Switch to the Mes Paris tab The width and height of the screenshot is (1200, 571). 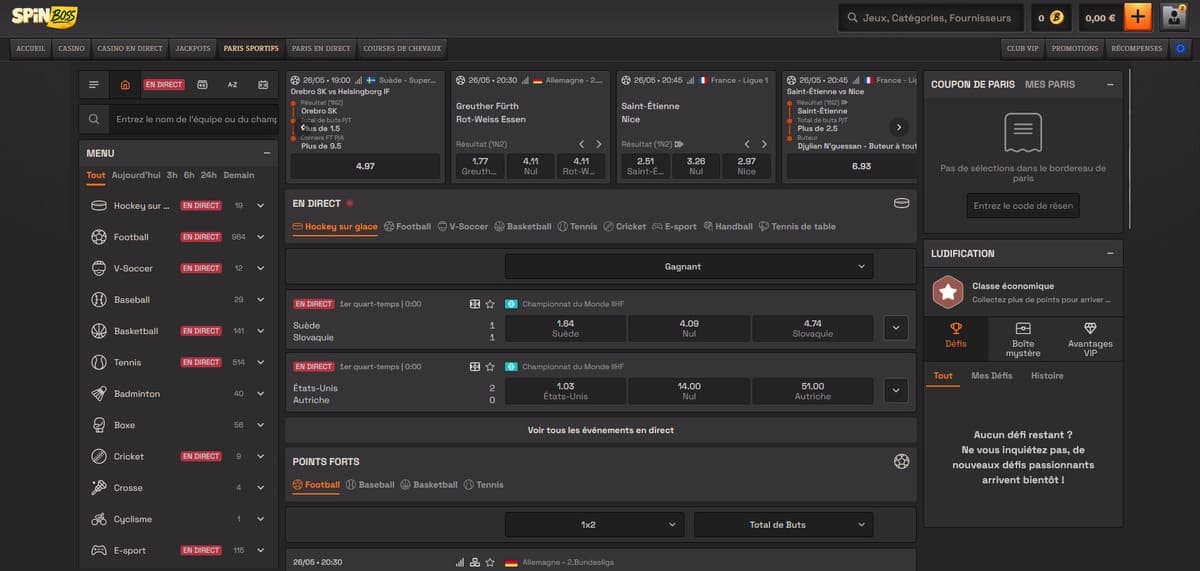pyautogui.click(x=1050, y=85)
